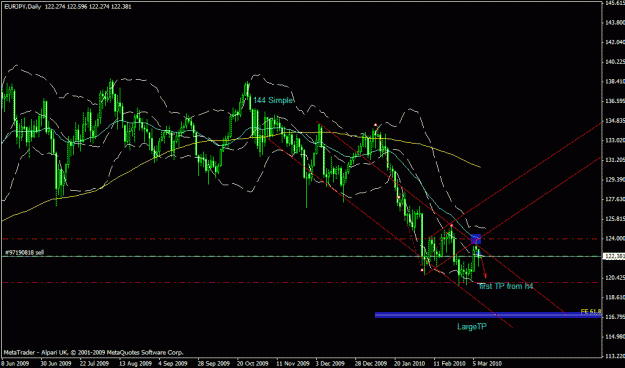Click the 'EURJPY,Daily' chart title text
Viewport: 625px width, 368px height.
point(22,6)
